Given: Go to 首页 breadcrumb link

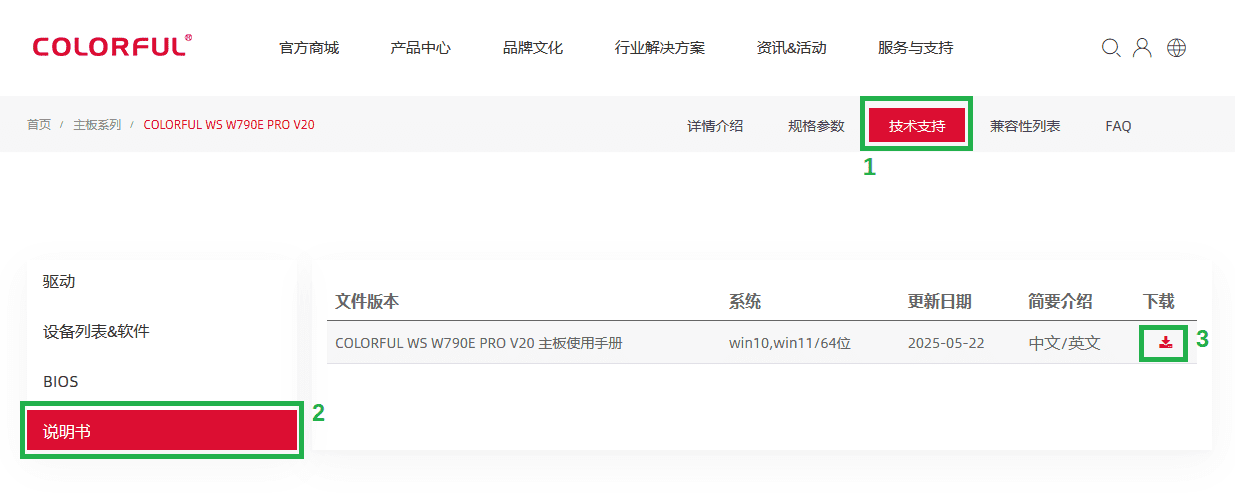Looking at the screenshot, I should point(39,125).
